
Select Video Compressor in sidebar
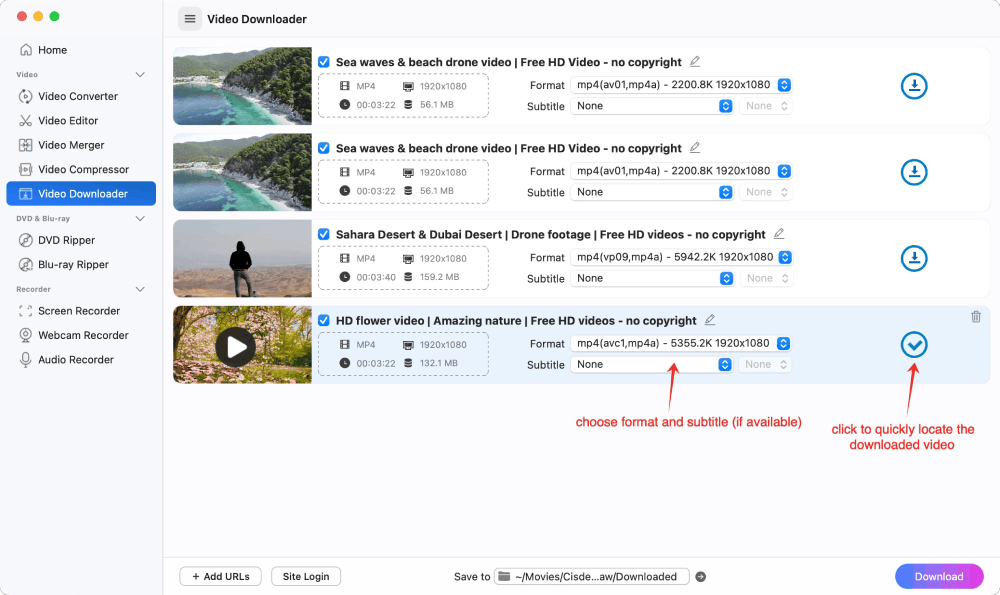pos(81,169)
